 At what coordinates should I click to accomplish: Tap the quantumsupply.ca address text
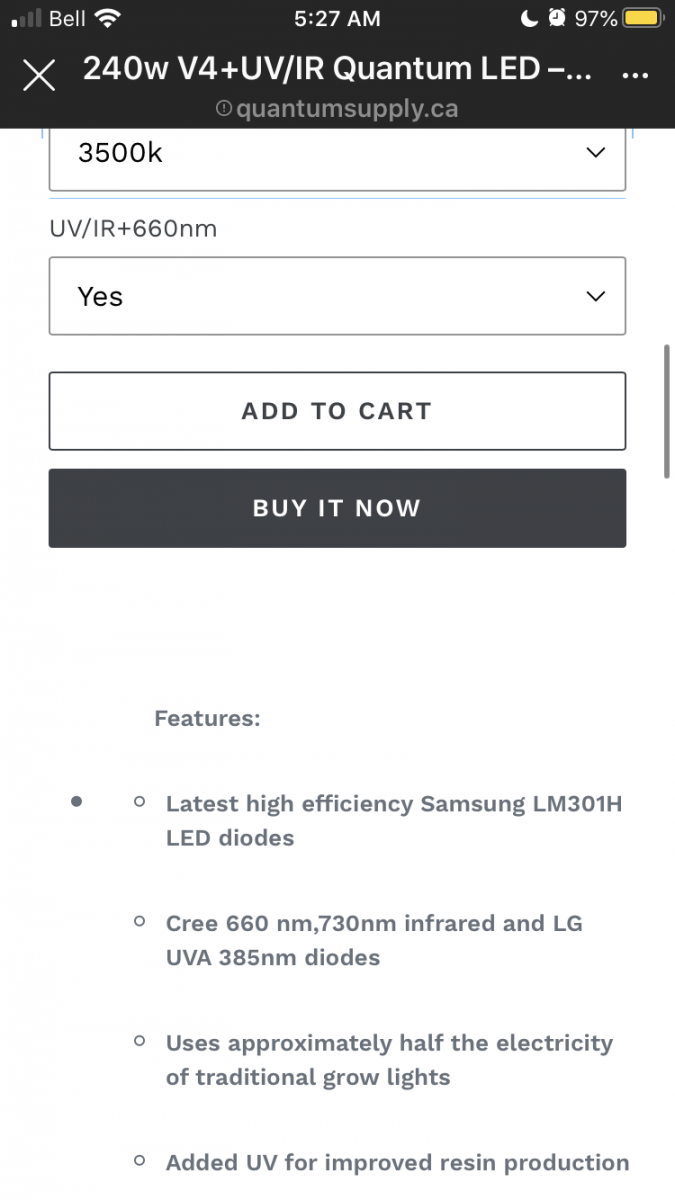click(x=346, y=108)
